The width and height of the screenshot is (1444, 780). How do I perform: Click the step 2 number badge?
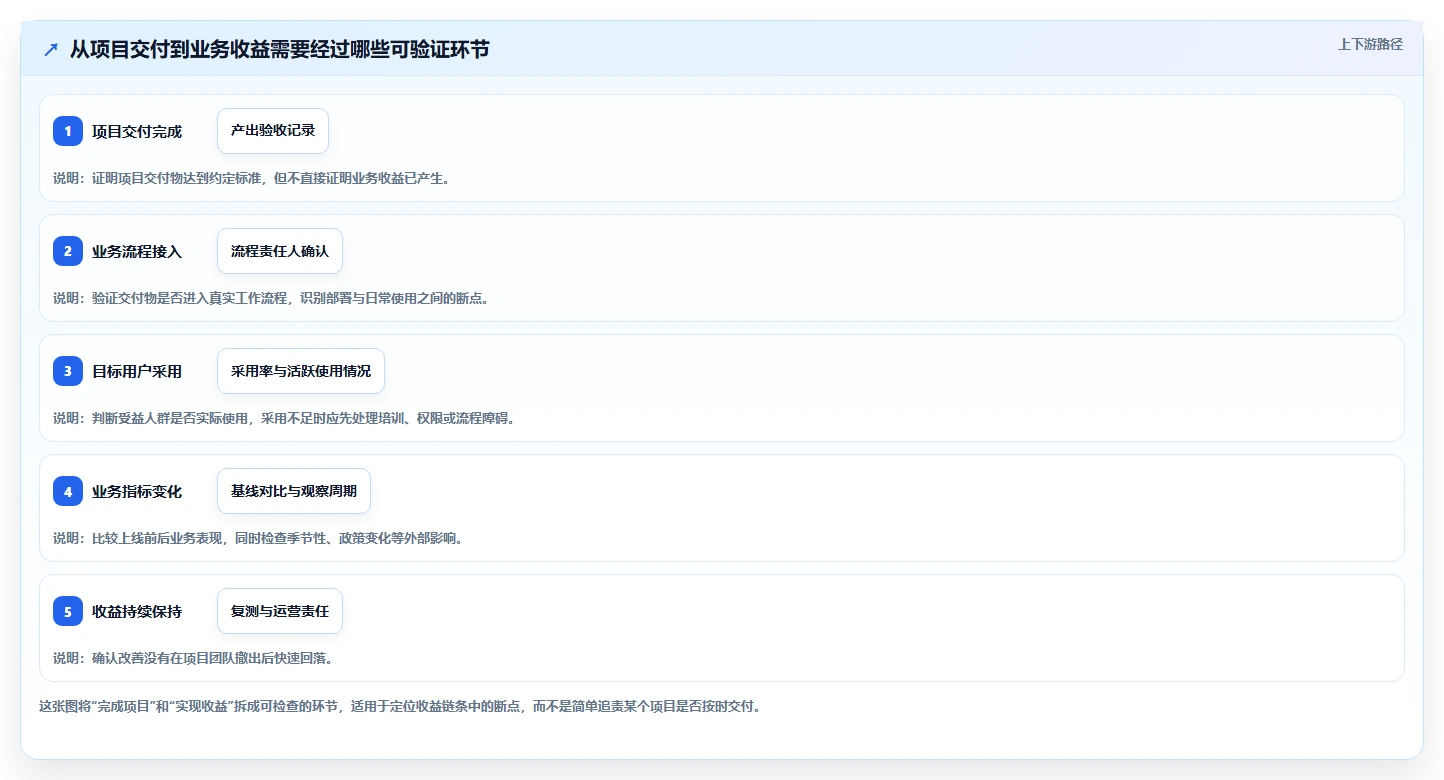click(68, 251)
